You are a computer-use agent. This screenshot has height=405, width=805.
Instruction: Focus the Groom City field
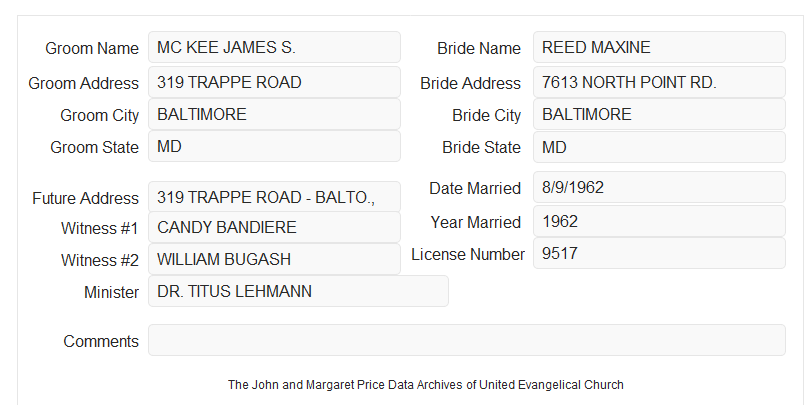[274, 114]
